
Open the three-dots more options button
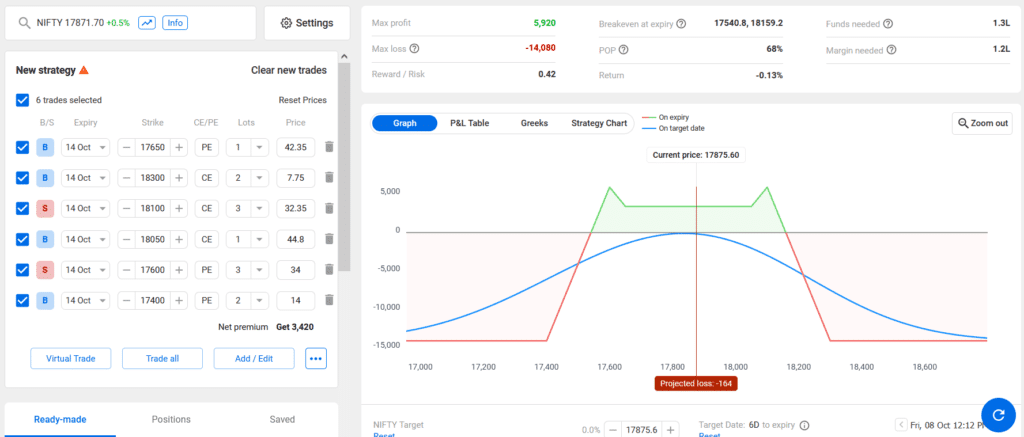pyautogui.click(x=316, y=358)
